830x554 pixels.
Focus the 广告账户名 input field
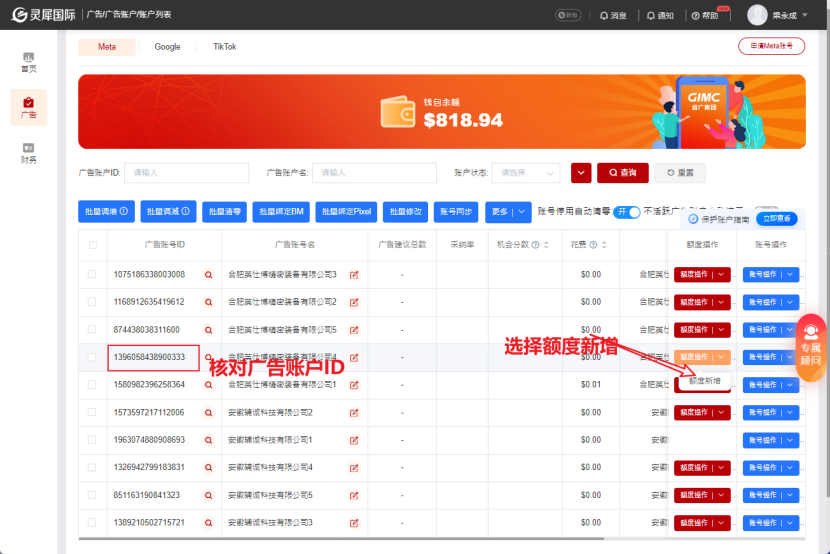tap(374, 172)
